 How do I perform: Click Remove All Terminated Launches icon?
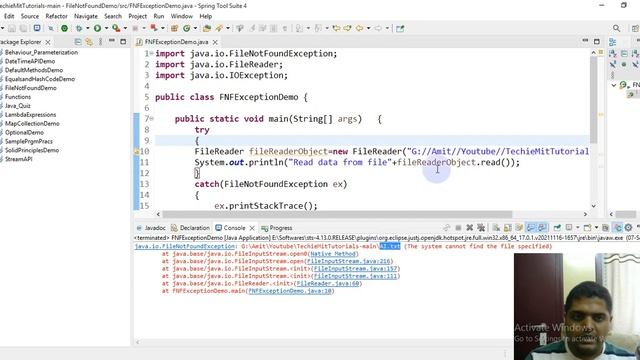(x=481, y=227)
